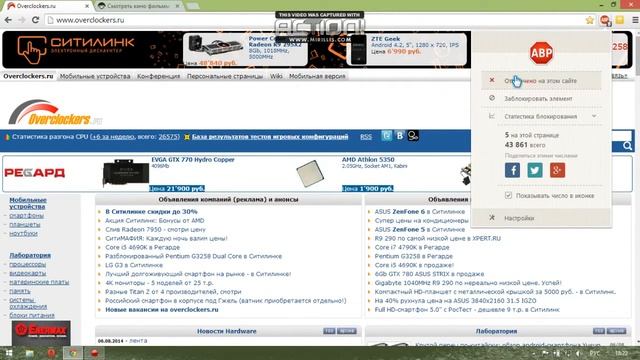The image size is (640, 360).
Task: Click the Enermax sidebar banner
Action: click(x=41, y=333)
